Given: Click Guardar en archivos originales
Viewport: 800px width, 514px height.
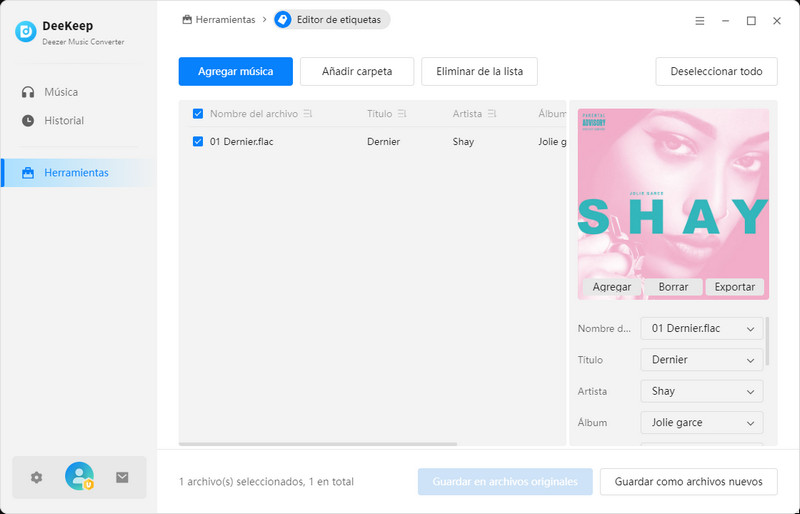Looking at the screenshot, I should point(505,481).
